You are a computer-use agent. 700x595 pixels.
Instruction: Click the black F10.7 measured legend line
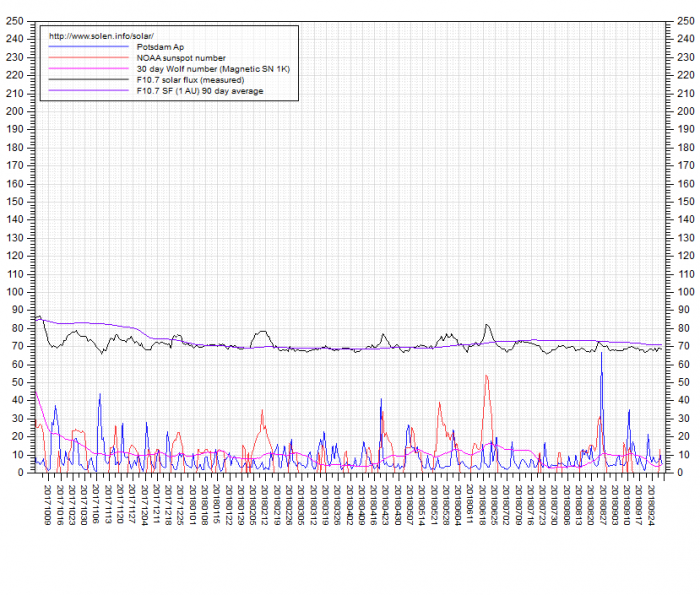90,80
